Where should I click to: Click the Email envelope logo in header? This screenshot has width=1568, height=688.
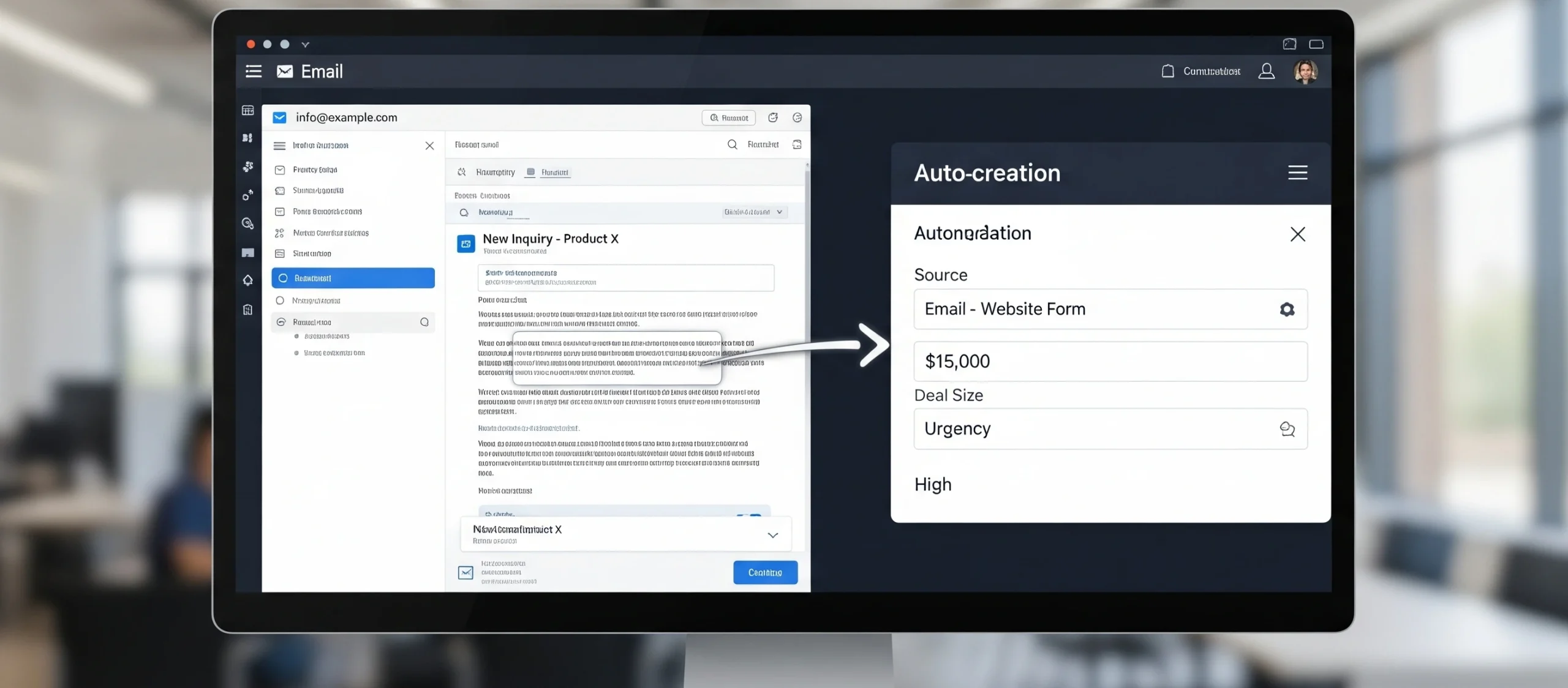coord(285,72)
